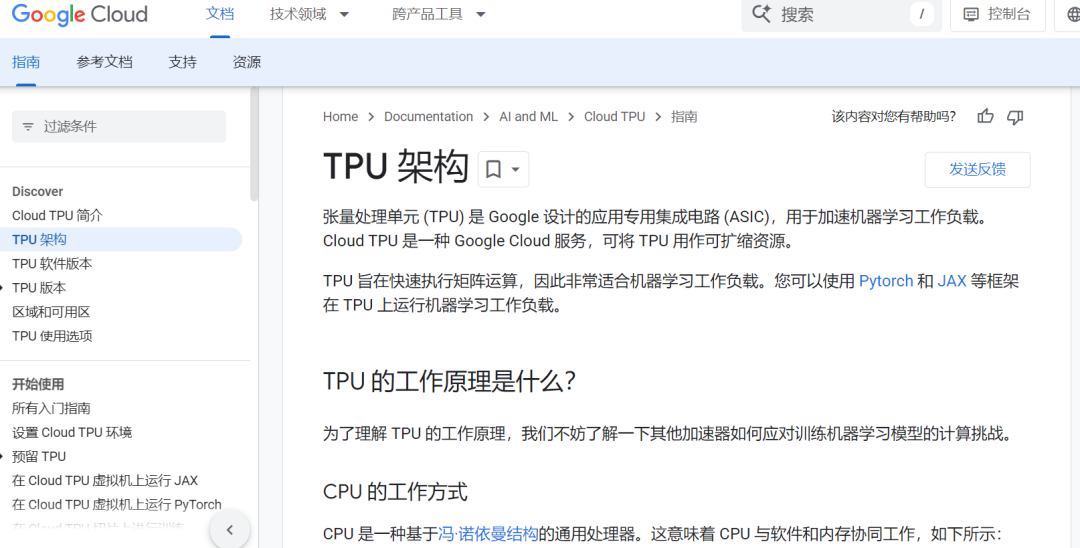The width and height of the screenshot is (1080, 548).
Task: Click the 开始使用 section heading
Action: click(38, 384)
